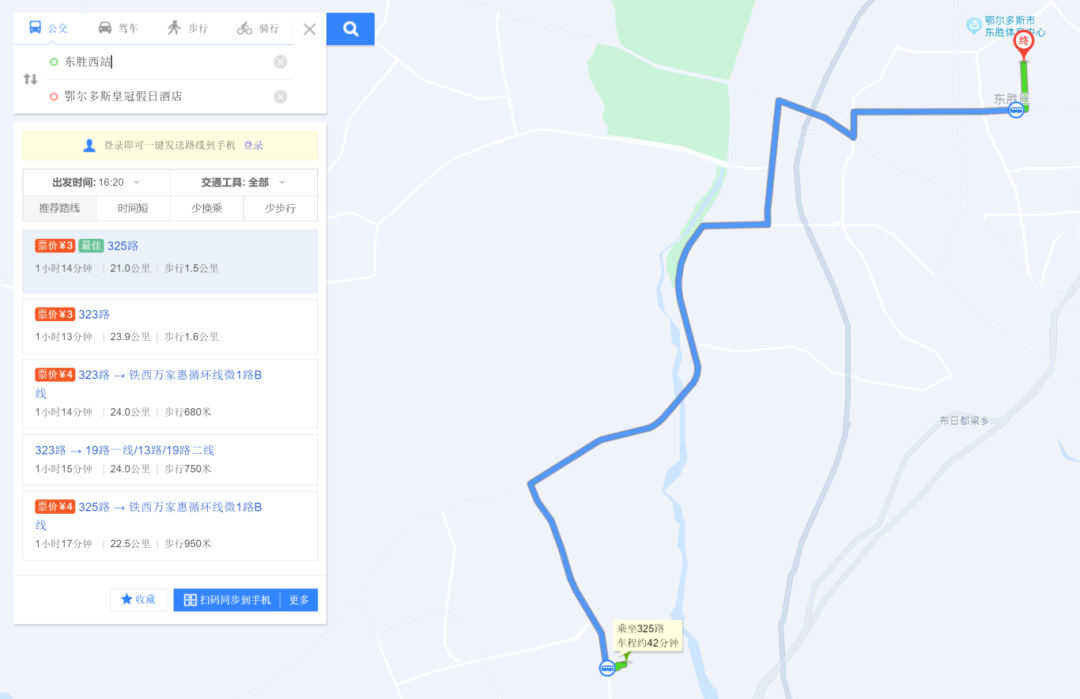This screenshot has height=699, width=1080.
Task: Click the 收藏 favorite button
Action: (138, 600)
